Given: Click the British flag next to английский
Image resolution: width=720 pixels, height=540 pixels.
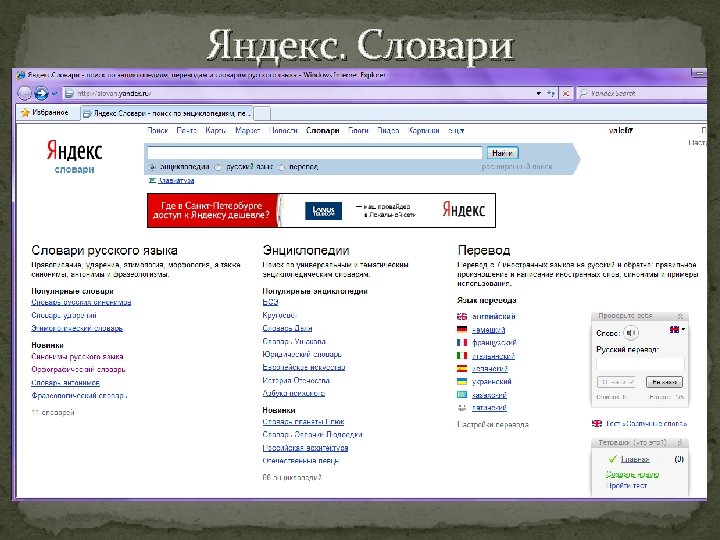Looking at the screenshot, I should (462, 316).
